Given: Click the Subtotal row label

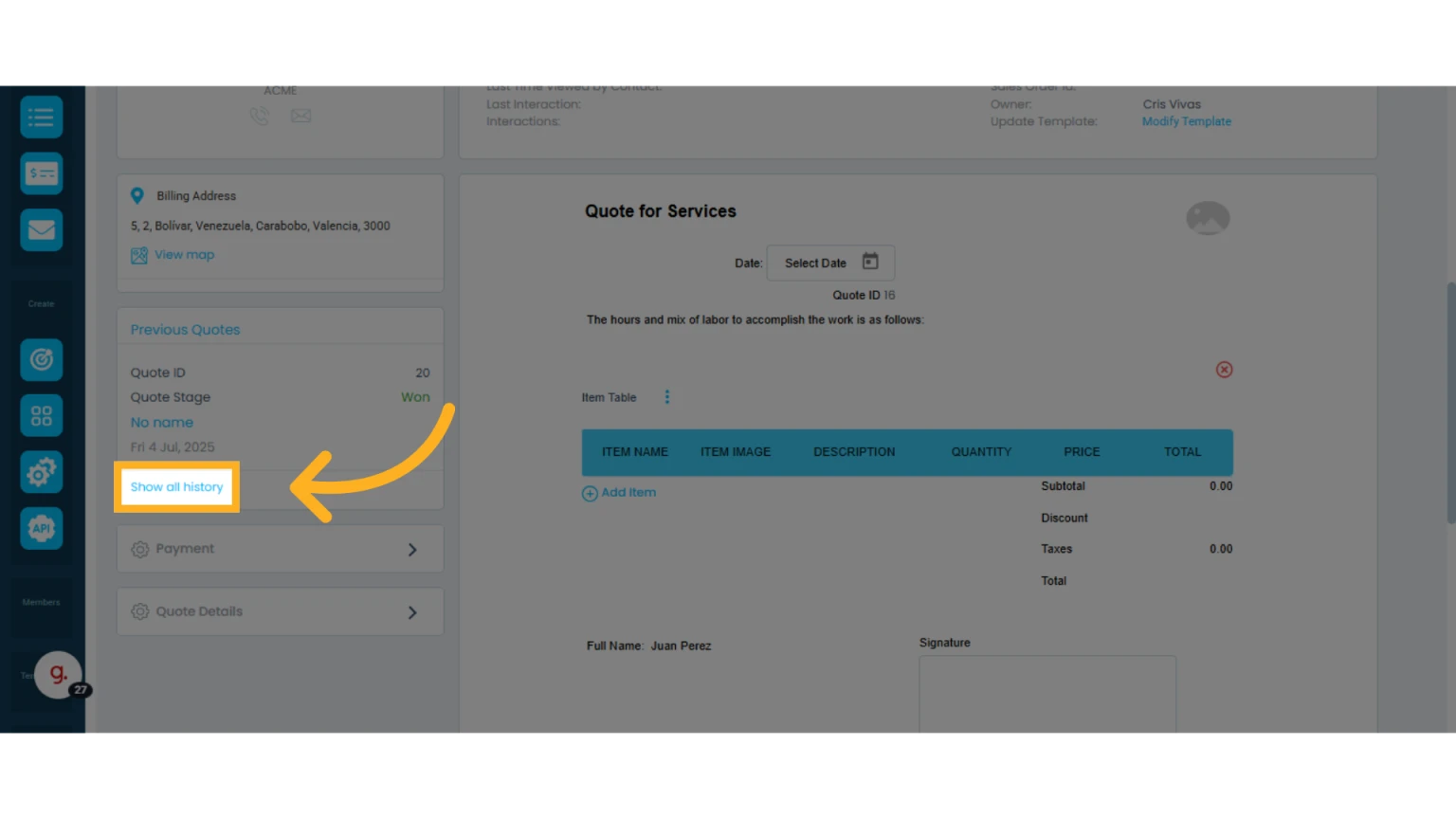Looking at the screenshot, I should 1063,486.
